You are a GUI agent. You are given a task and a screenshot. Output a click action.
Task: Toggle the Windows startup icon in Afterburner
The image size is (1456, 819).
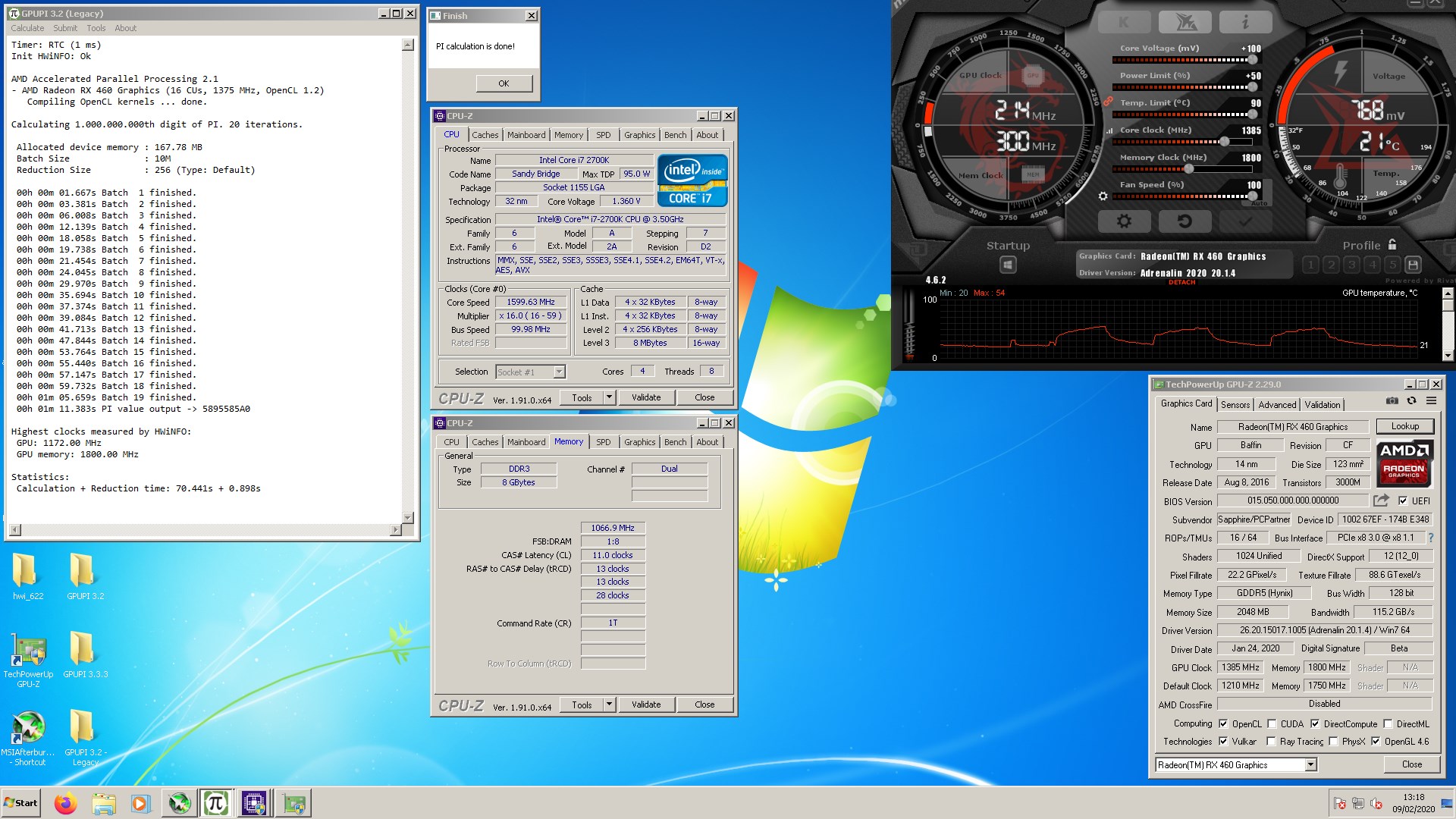click(x=1008, y=265)
